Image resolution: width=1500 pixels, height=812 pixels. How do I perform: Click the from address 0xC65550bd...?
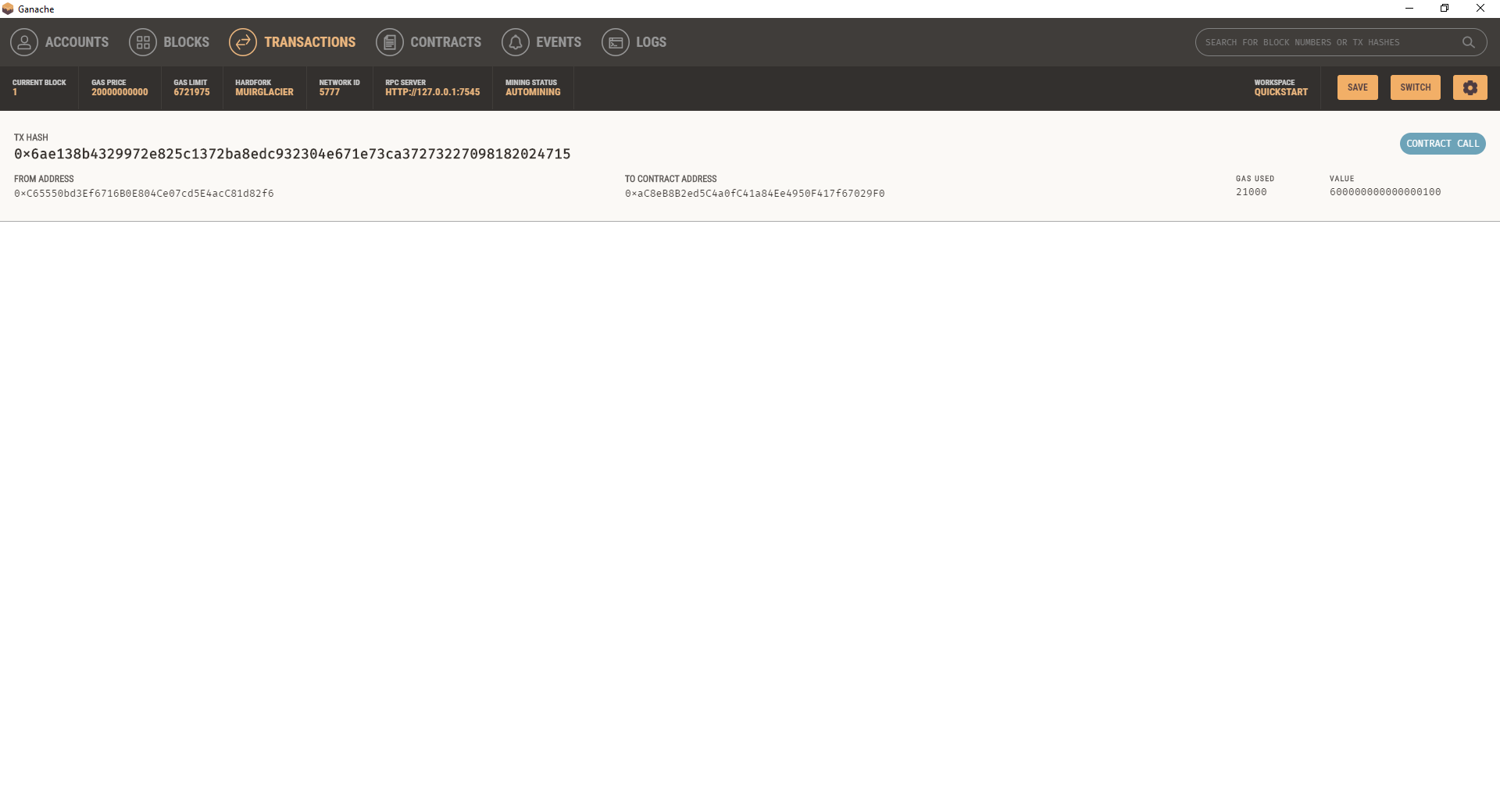pos(144,194)
